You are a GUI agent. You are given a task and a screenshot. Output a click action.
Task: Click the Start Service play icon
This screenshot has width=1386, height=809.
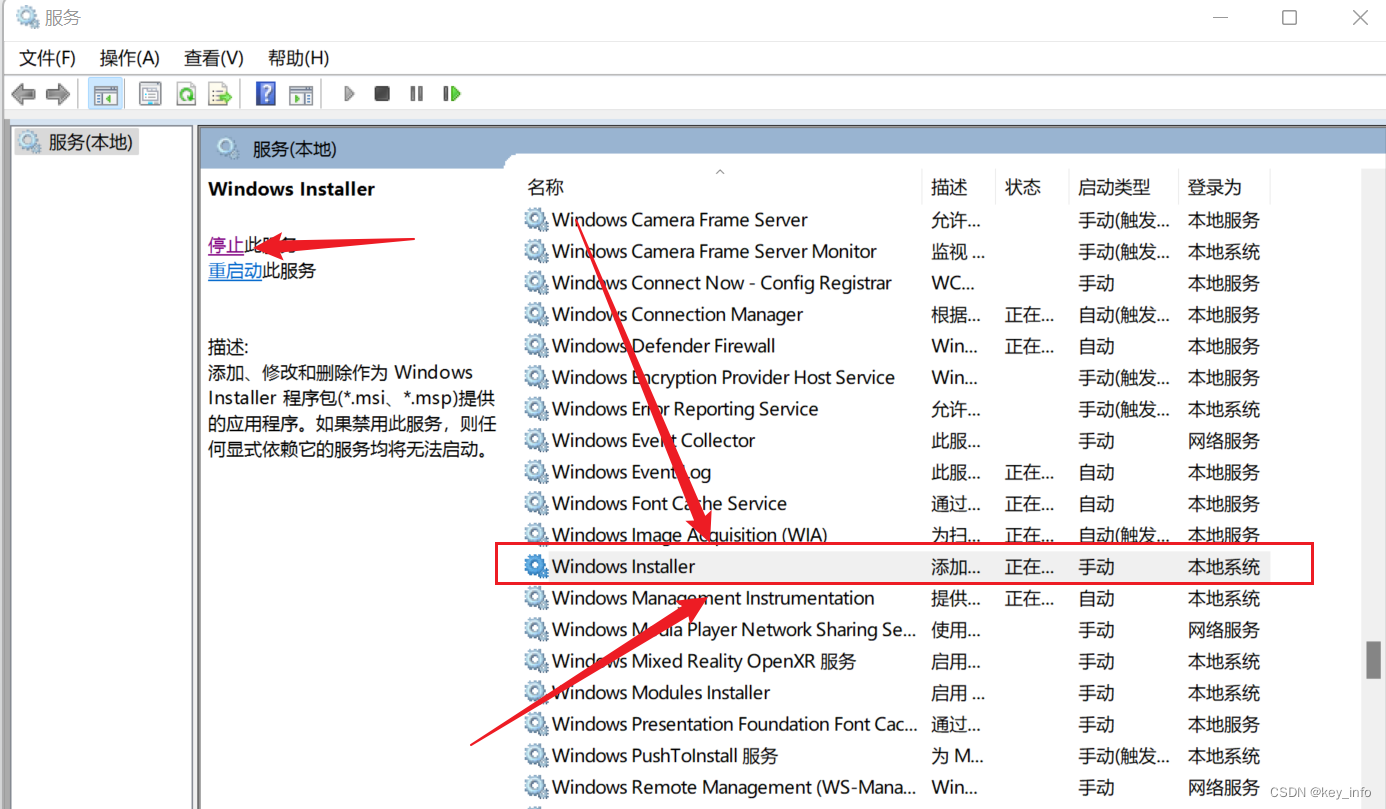coord(349,94)
